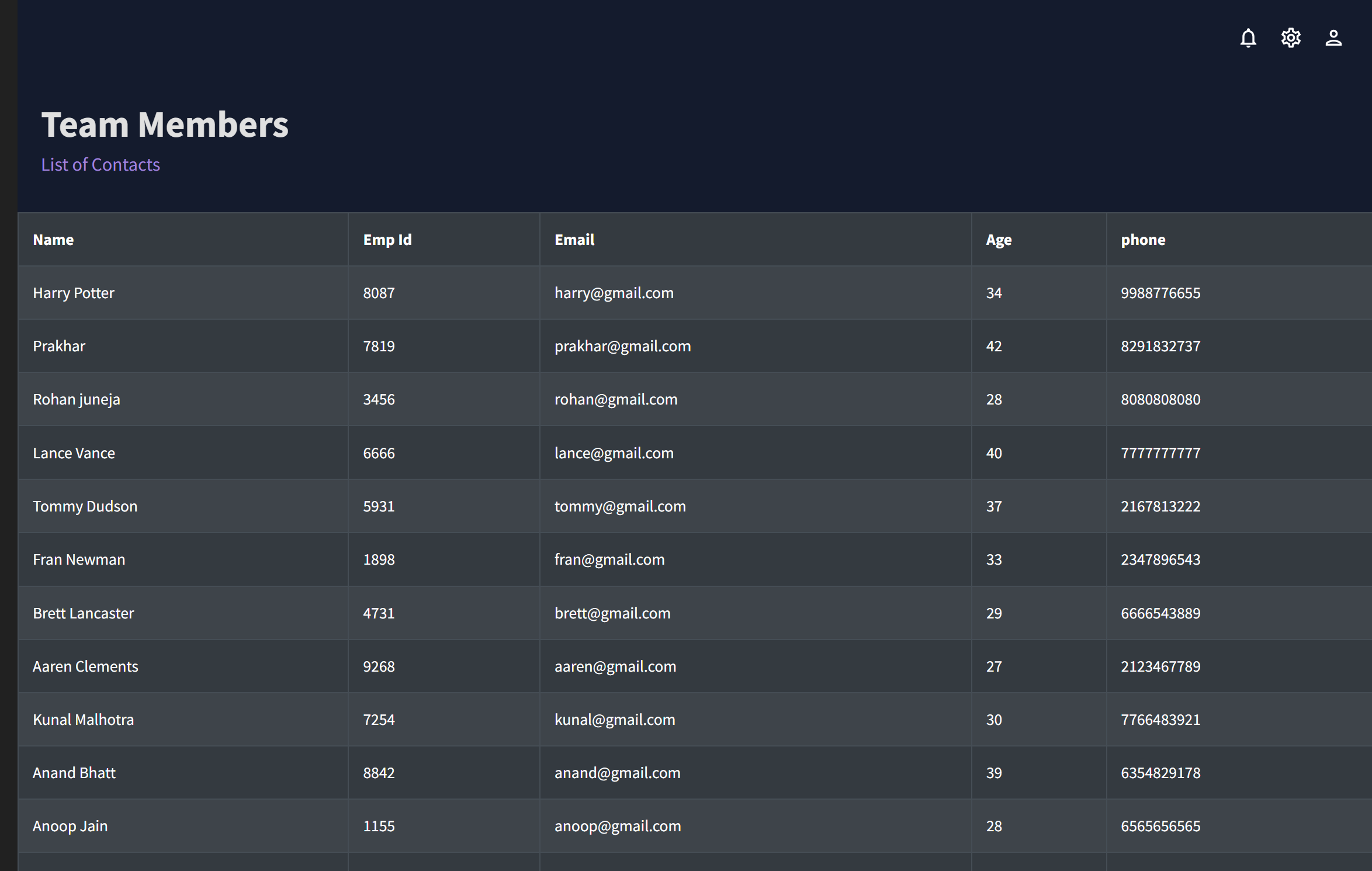Click the Name column header
This screenshot has height=871, width=1372.
(x=53, y=240)
